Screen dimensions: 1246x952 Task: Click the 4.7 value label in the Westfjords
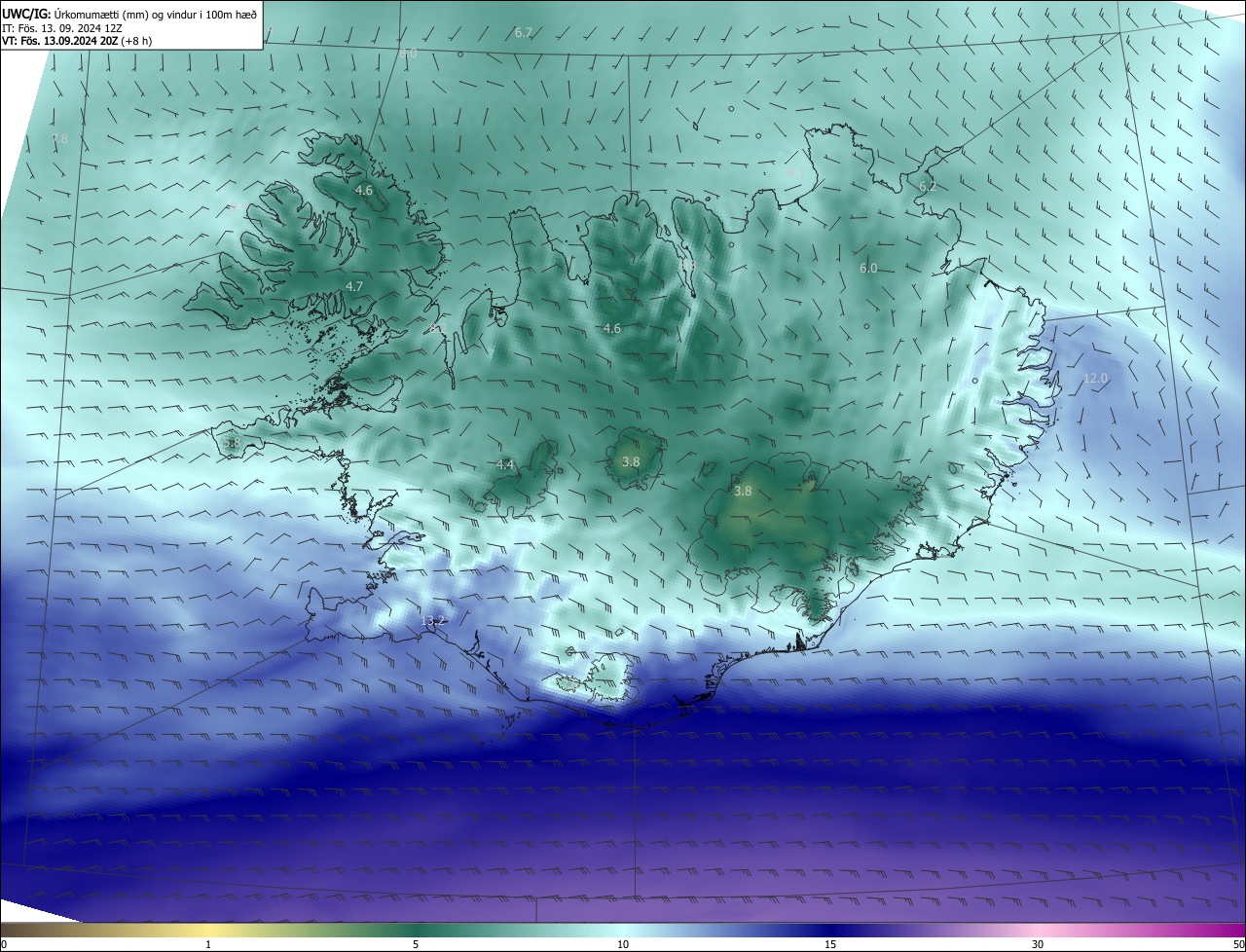[x=354, y=286]
